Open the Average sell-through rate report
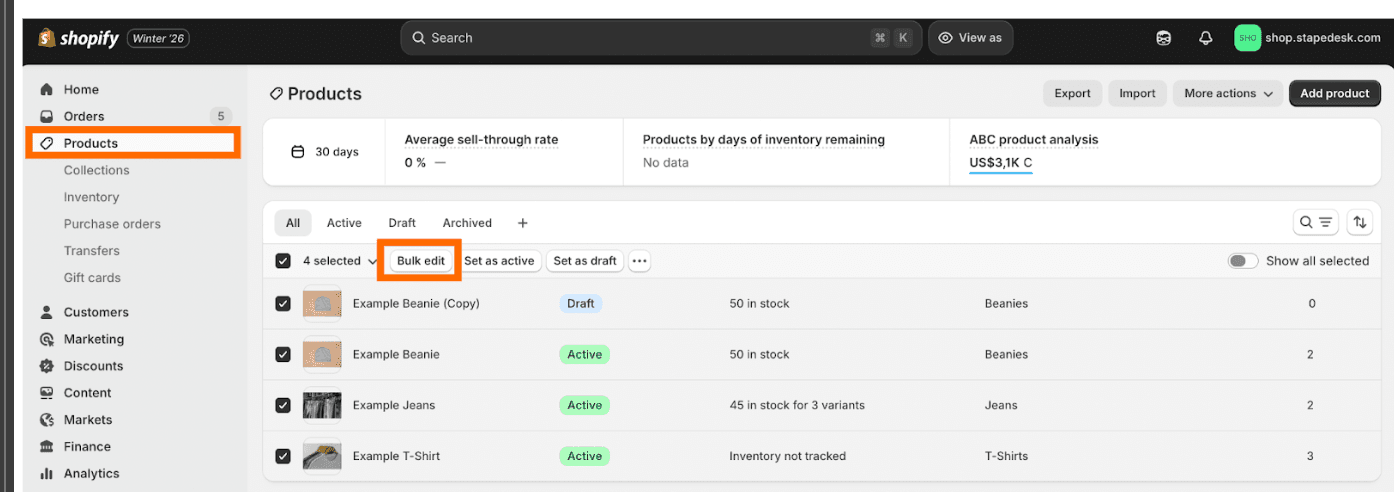The height and width of the screenshot is (492, 1394). [481, 140]
